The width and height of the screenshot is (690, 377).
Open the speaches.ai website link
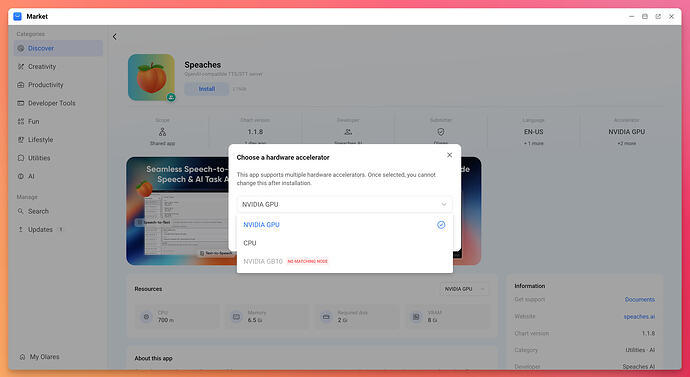(639, 316)
